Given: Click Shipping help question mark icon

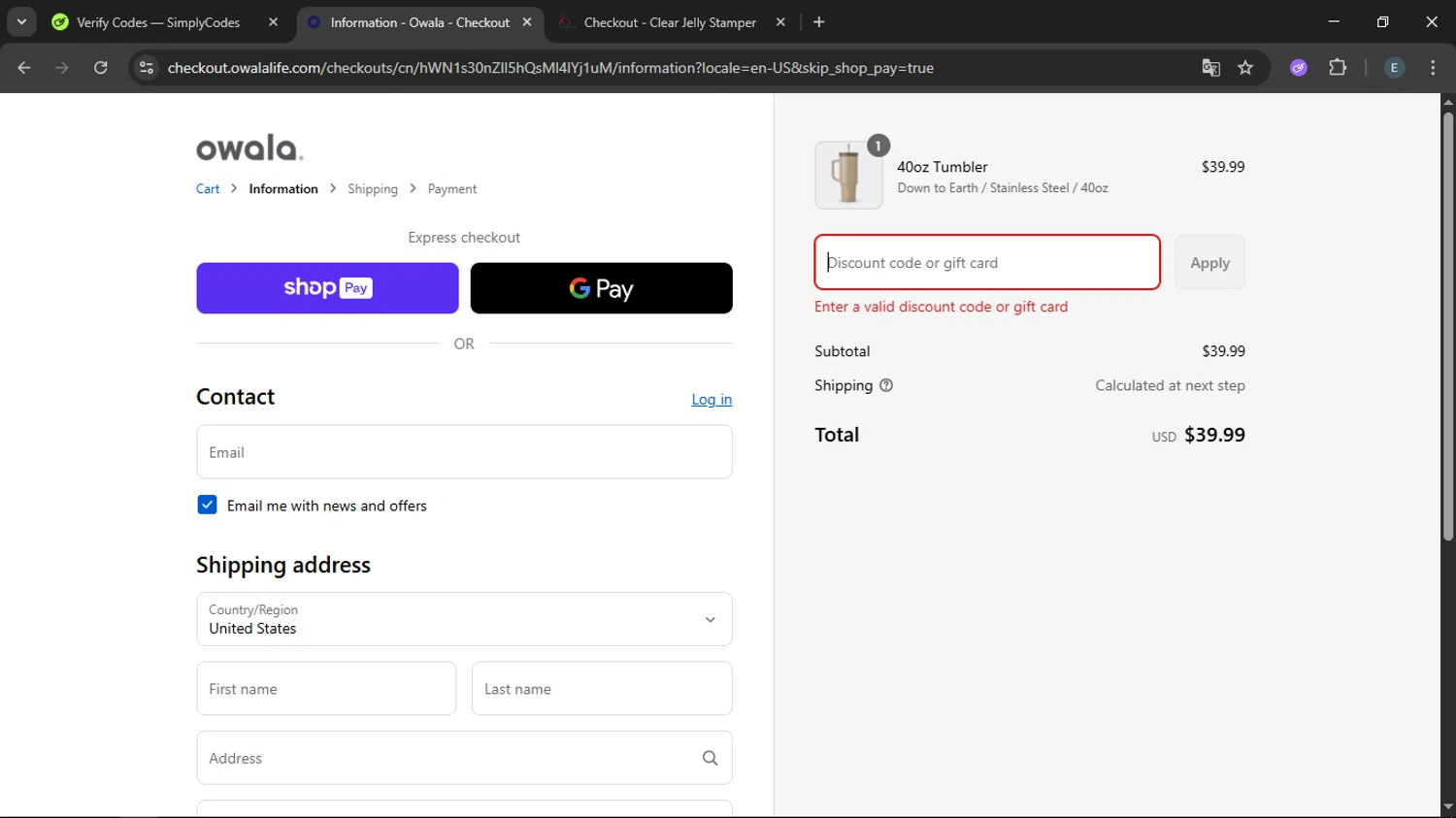Looking at the screenshot, I should [886, 385].
